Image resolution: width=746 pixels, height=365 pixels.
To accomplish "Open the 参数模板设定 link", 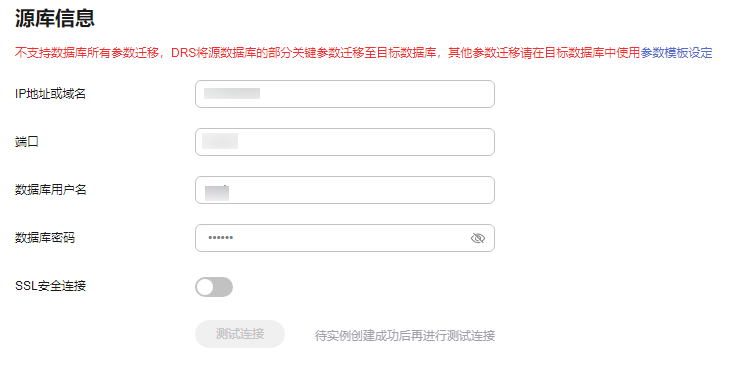I will pyautogui.click(x=677, y=53).
